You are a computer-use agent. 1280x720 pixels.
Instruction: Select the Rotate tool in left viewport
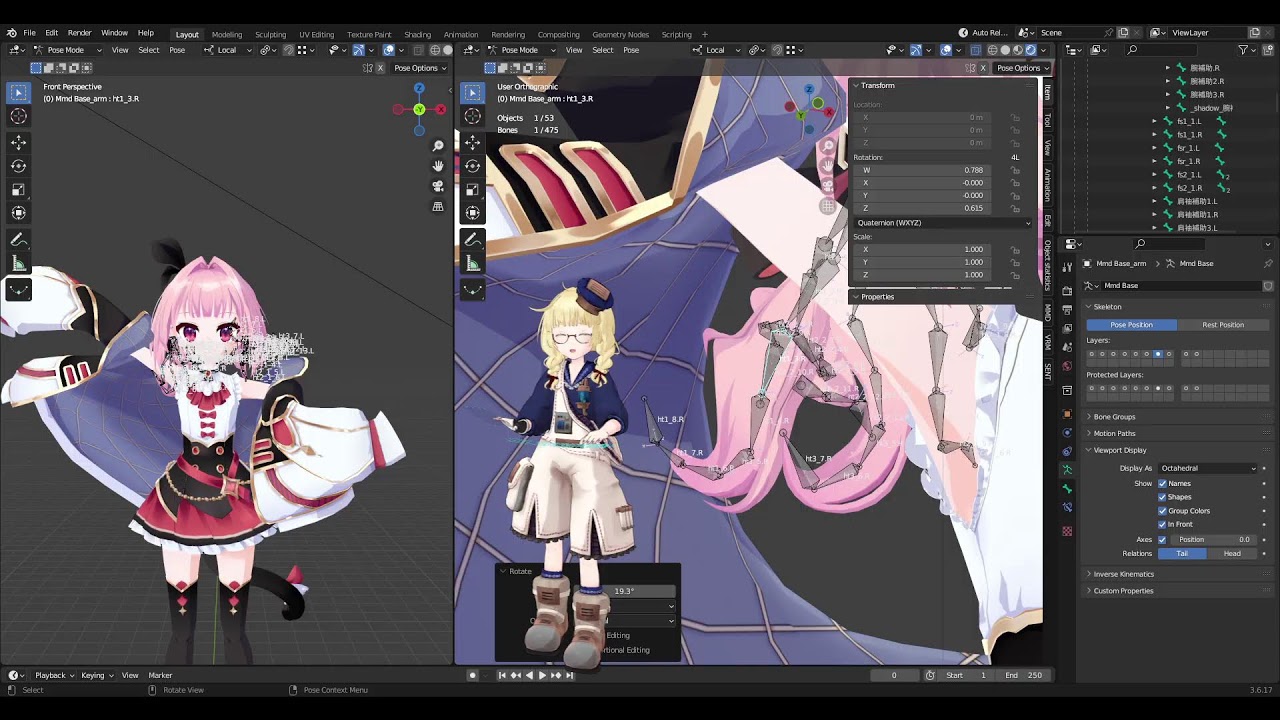tap(19, 166)
